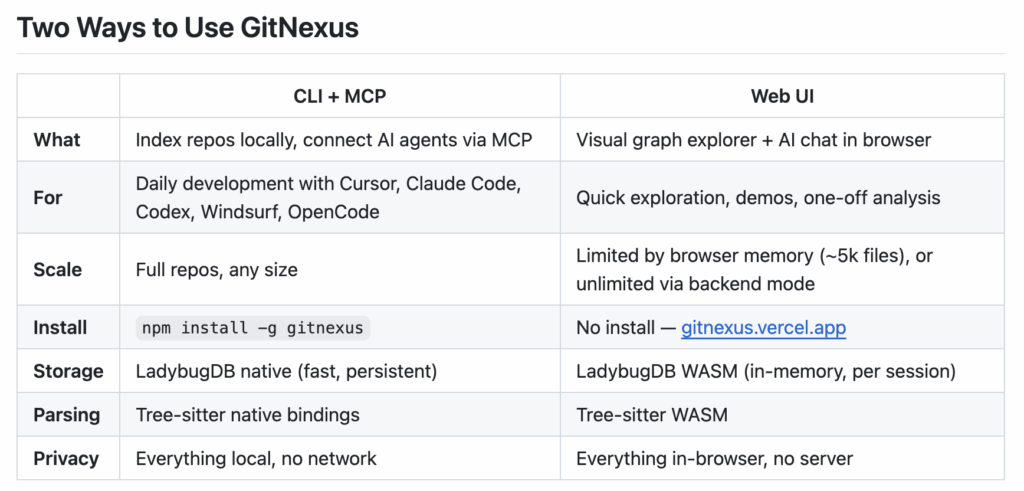
Task: Click the "Scale" row label
Action: [58, 270]
